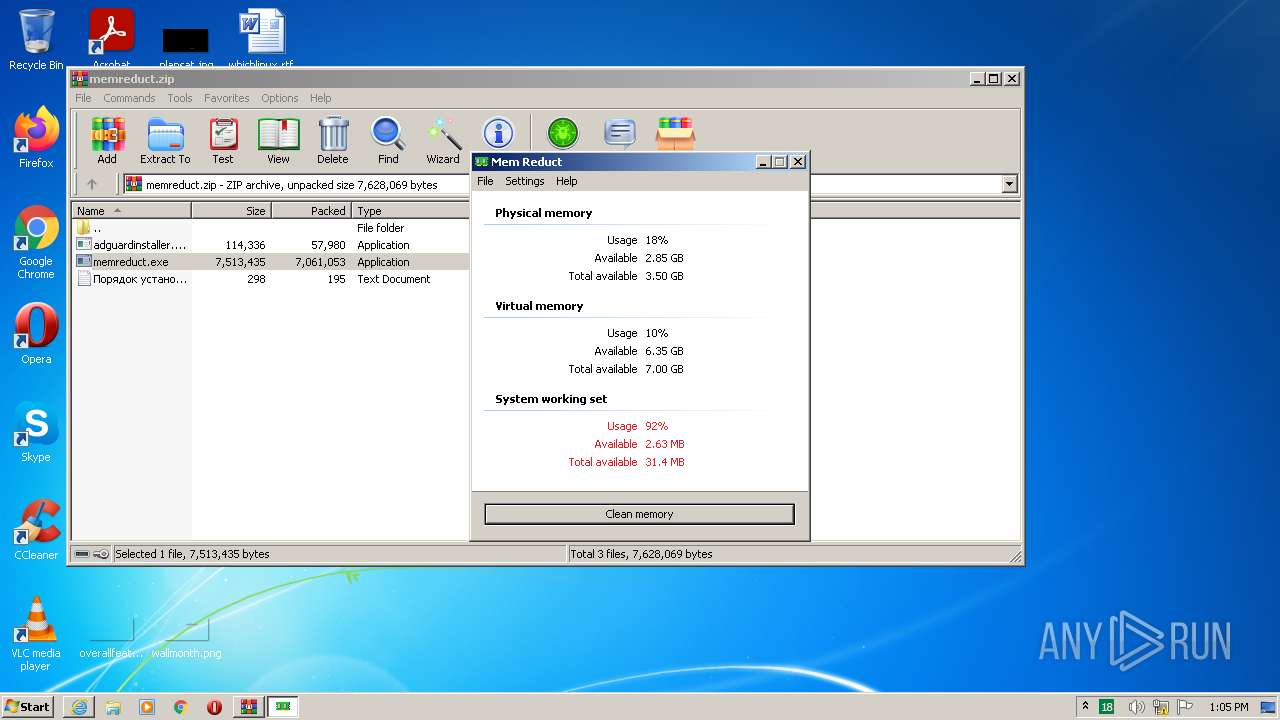The image size is (1280, 720).
Task: Show hidden tray icons arrow
Action: [1086, 707]
